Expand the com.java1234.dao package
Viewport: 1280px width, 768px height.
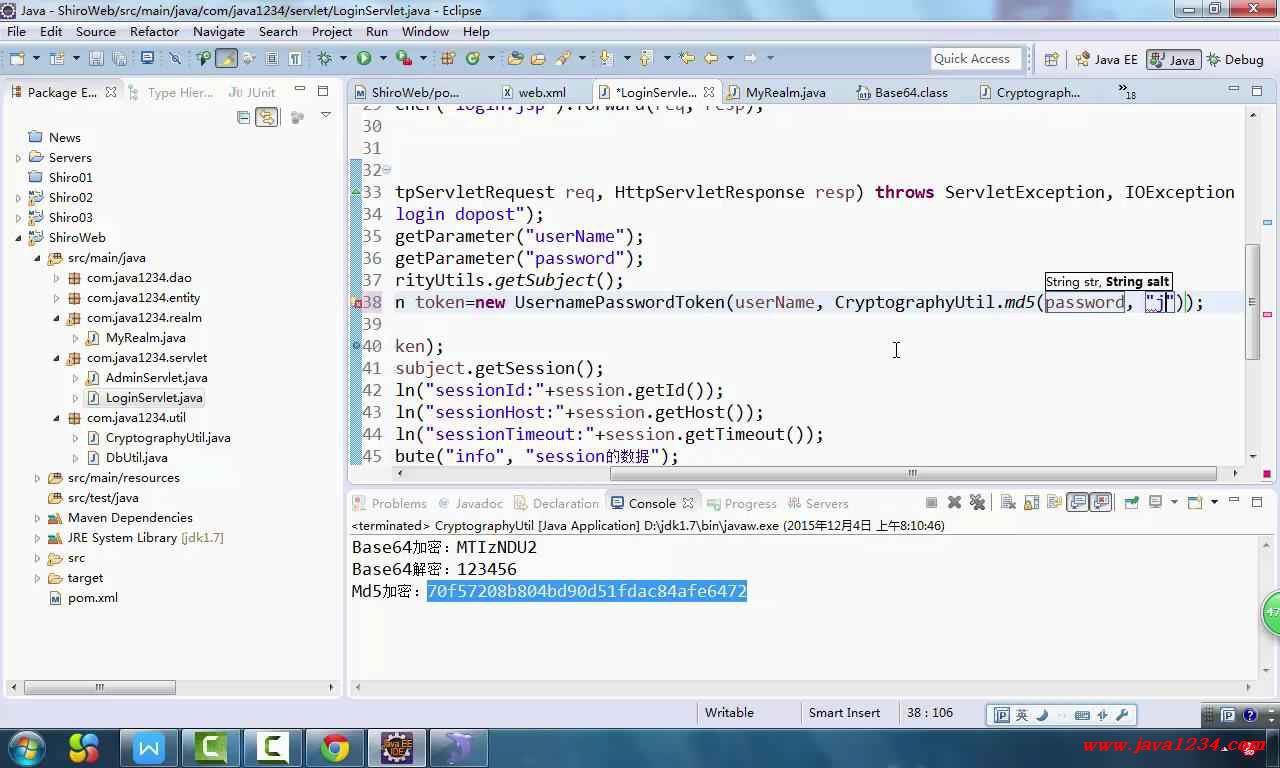[x=56, y=278]
